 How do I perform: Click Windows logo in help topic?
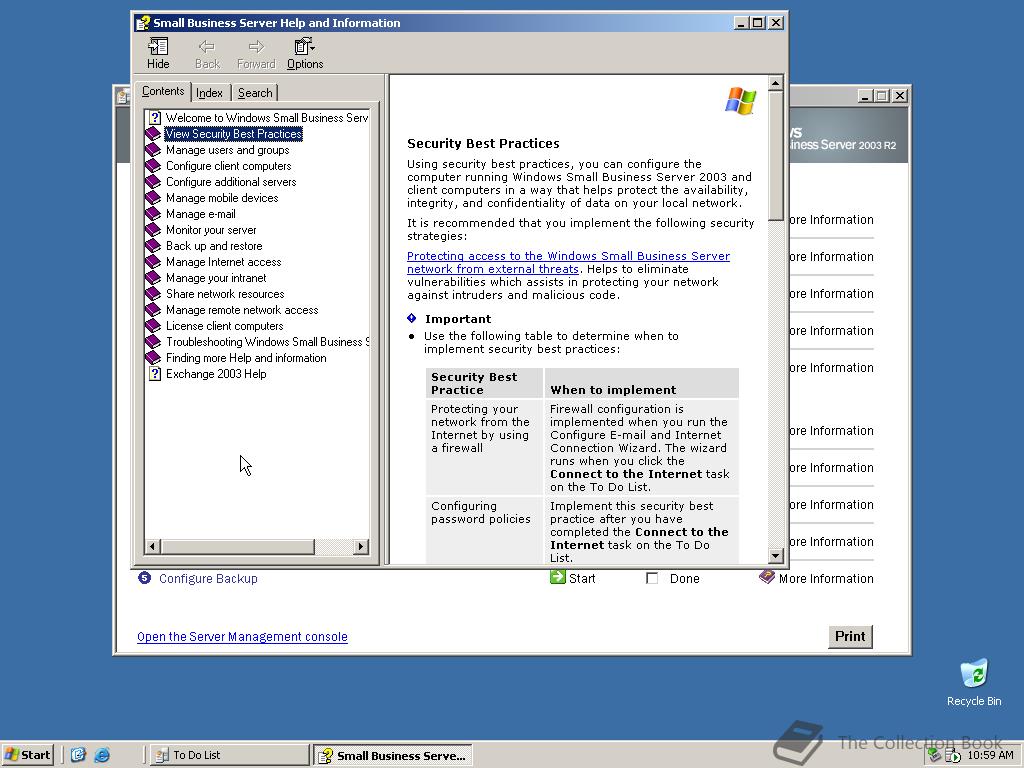741,101
